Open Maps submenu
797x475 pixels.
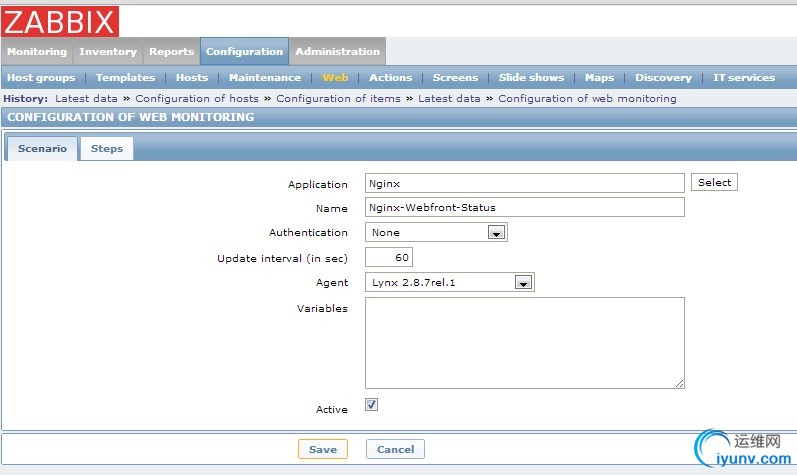(x=599, y=78)
